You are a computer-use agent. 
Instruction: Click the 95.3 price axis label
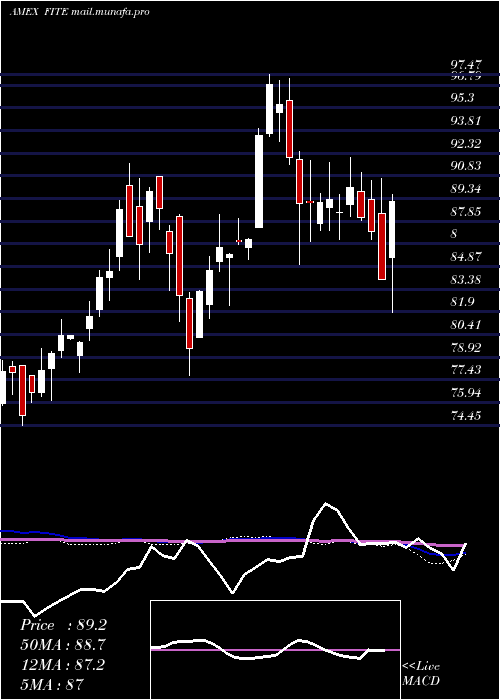tap(462, 98)
